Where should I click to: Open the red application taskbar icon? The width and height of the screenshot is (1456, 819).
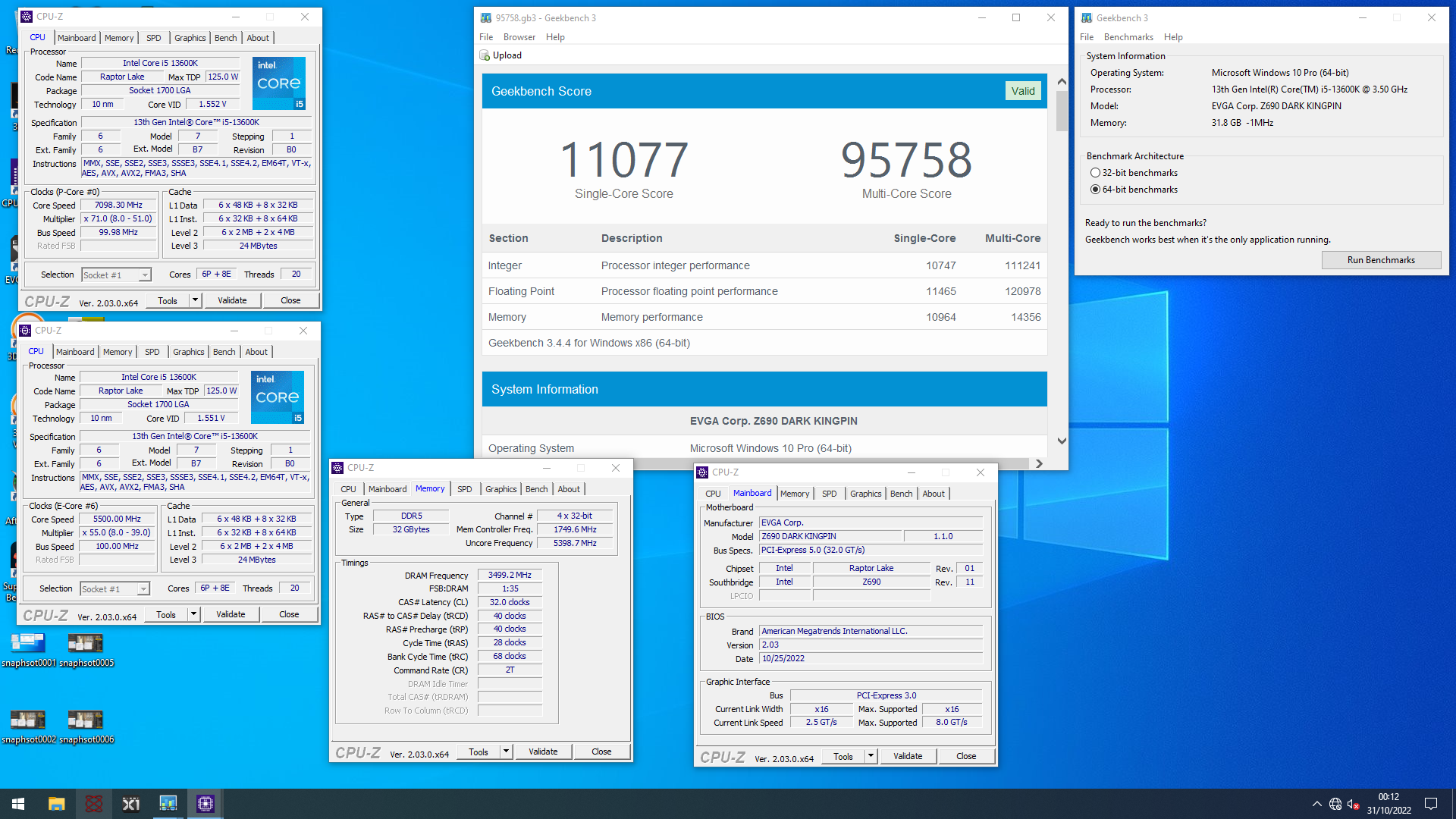click(x=93, y=804)
